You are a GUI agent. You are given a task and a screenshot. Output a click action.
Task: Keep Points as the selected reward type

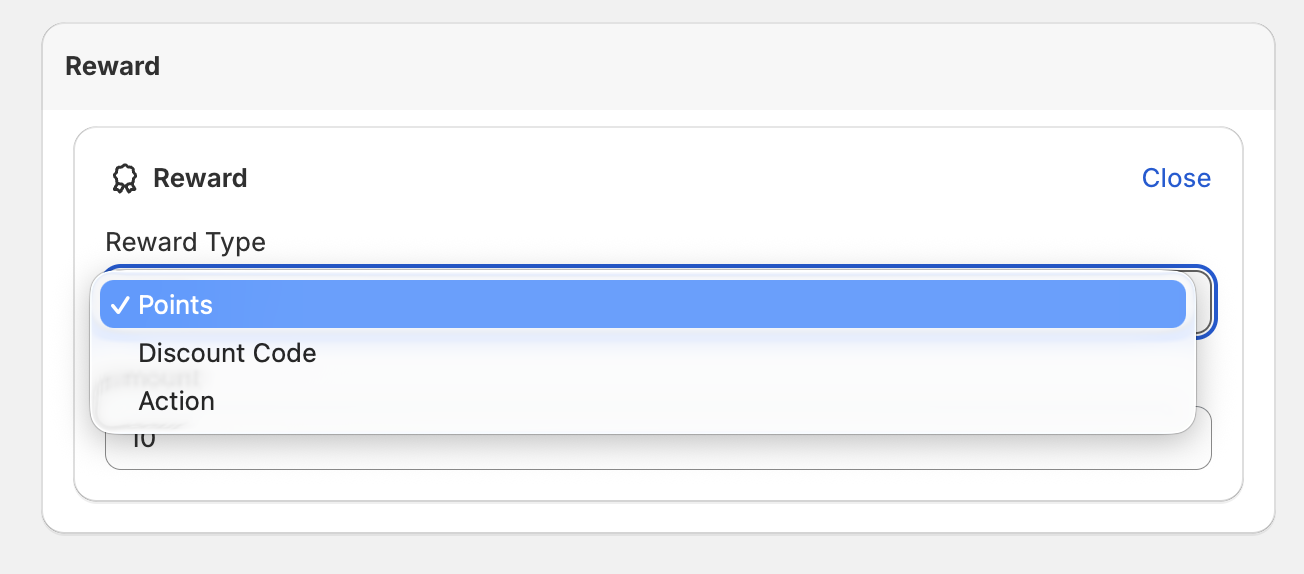640,305
